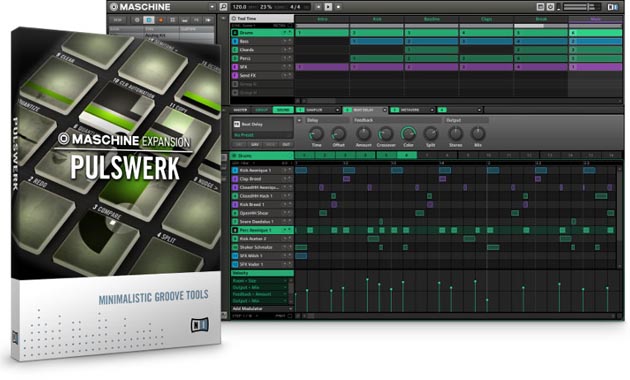The height and width of the screenshot is (380, 630).
Task: Open the dropdown of the empty fourth module slot
Action: 479,110
